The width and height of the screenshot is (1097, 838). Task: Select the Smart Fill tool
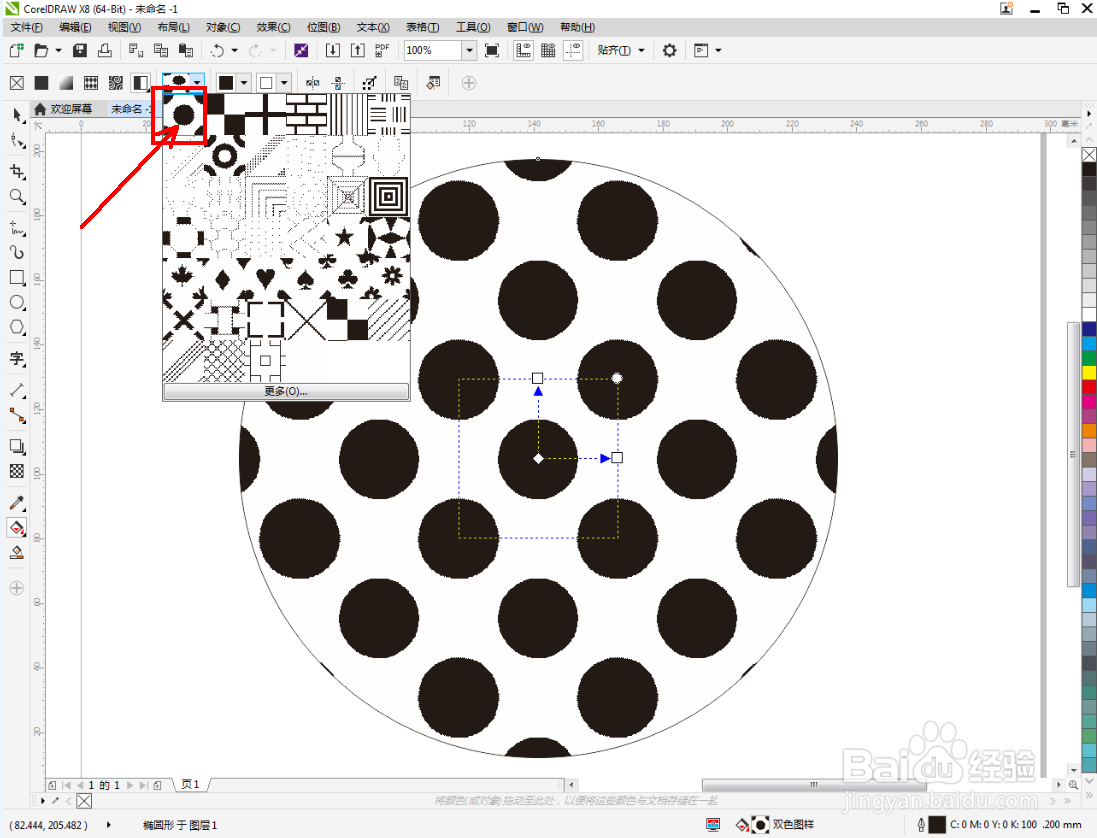coord(17,553)
